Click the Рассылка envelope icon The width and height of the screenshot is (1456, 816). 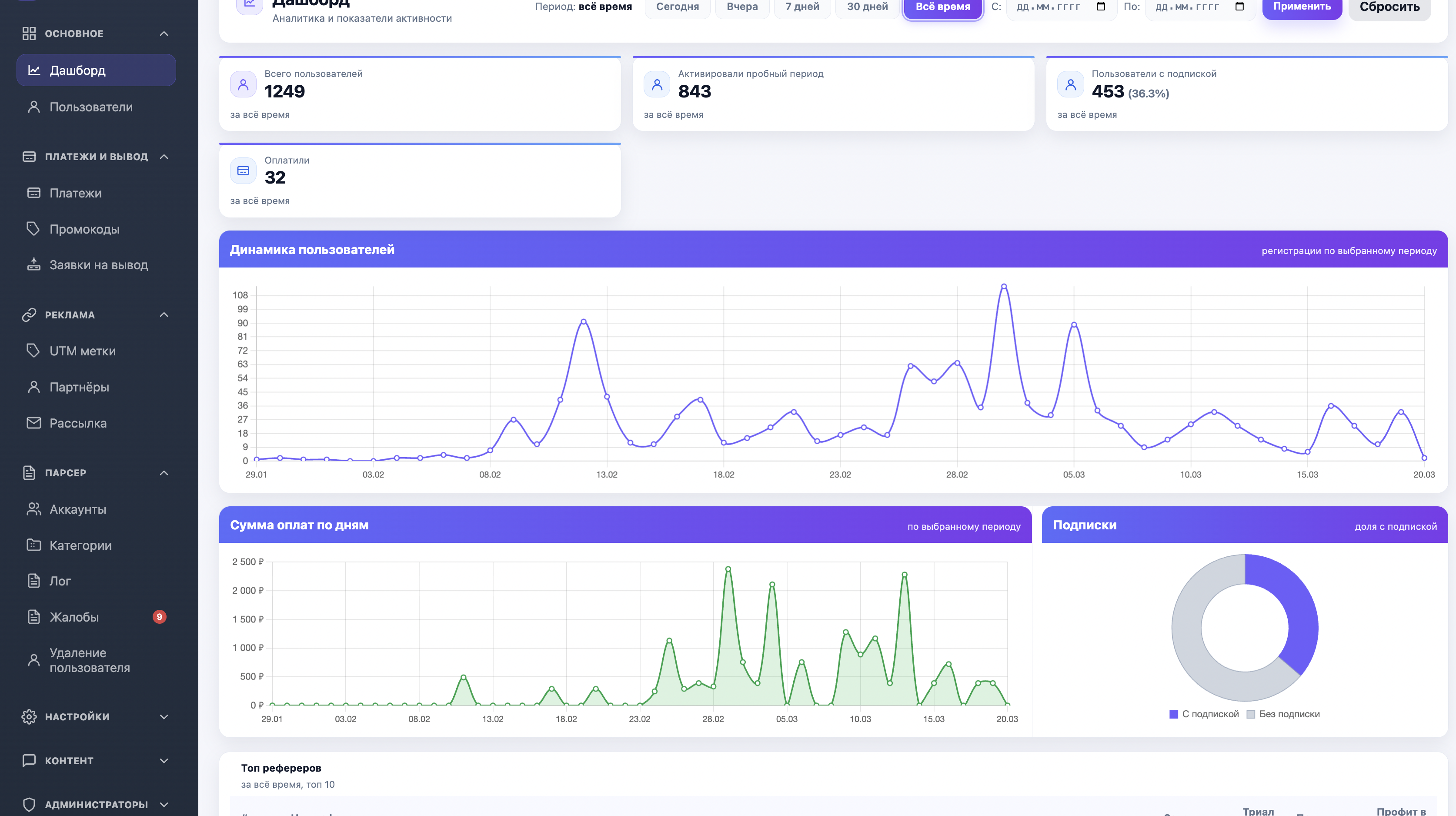coord(33,423)
